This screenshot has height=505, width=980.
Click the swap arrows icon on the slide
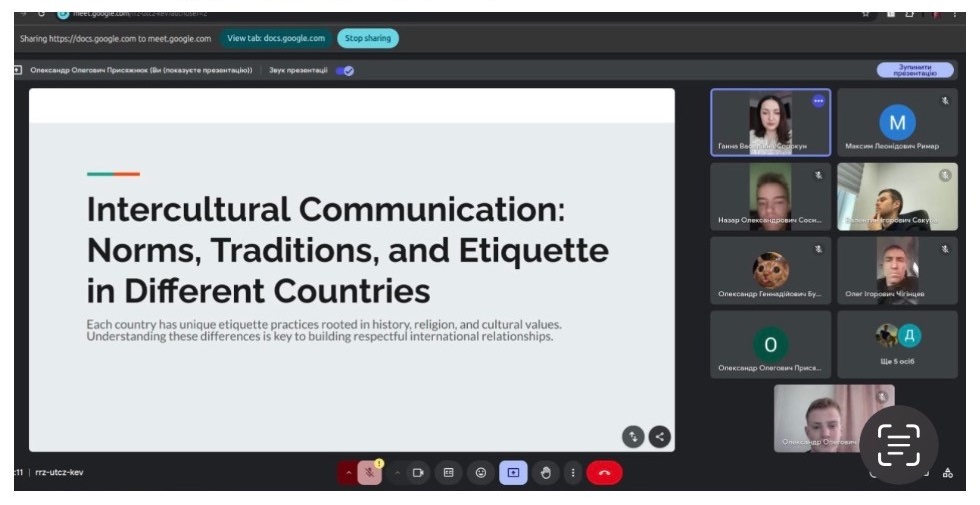(x=633, y=436)
